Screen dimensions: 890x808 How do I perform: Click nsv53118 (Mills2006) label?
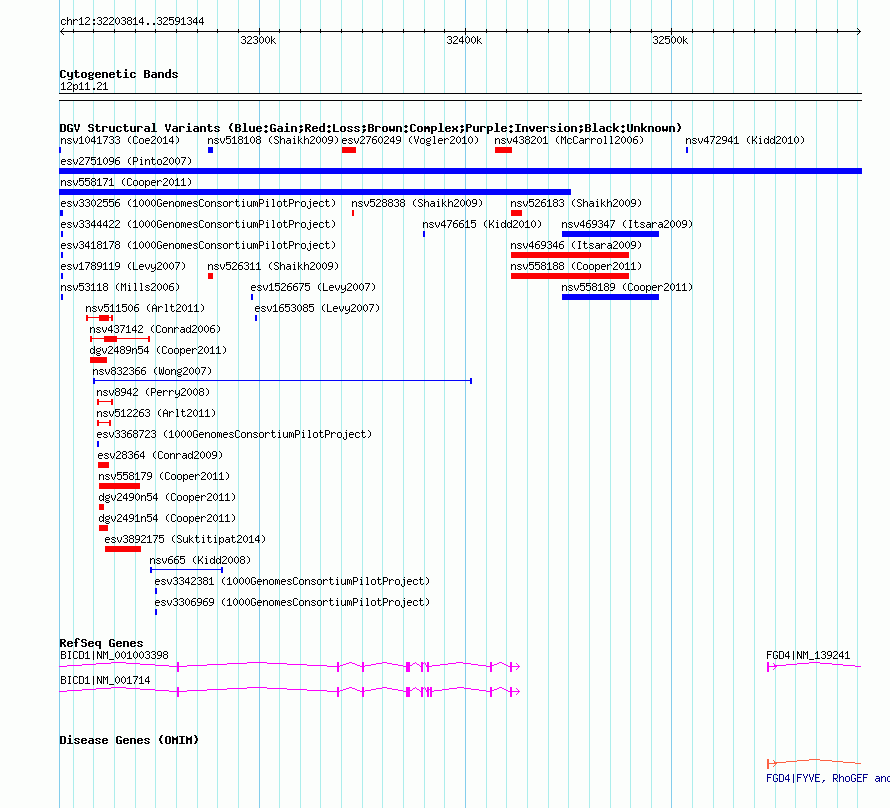tap(120, 287)
